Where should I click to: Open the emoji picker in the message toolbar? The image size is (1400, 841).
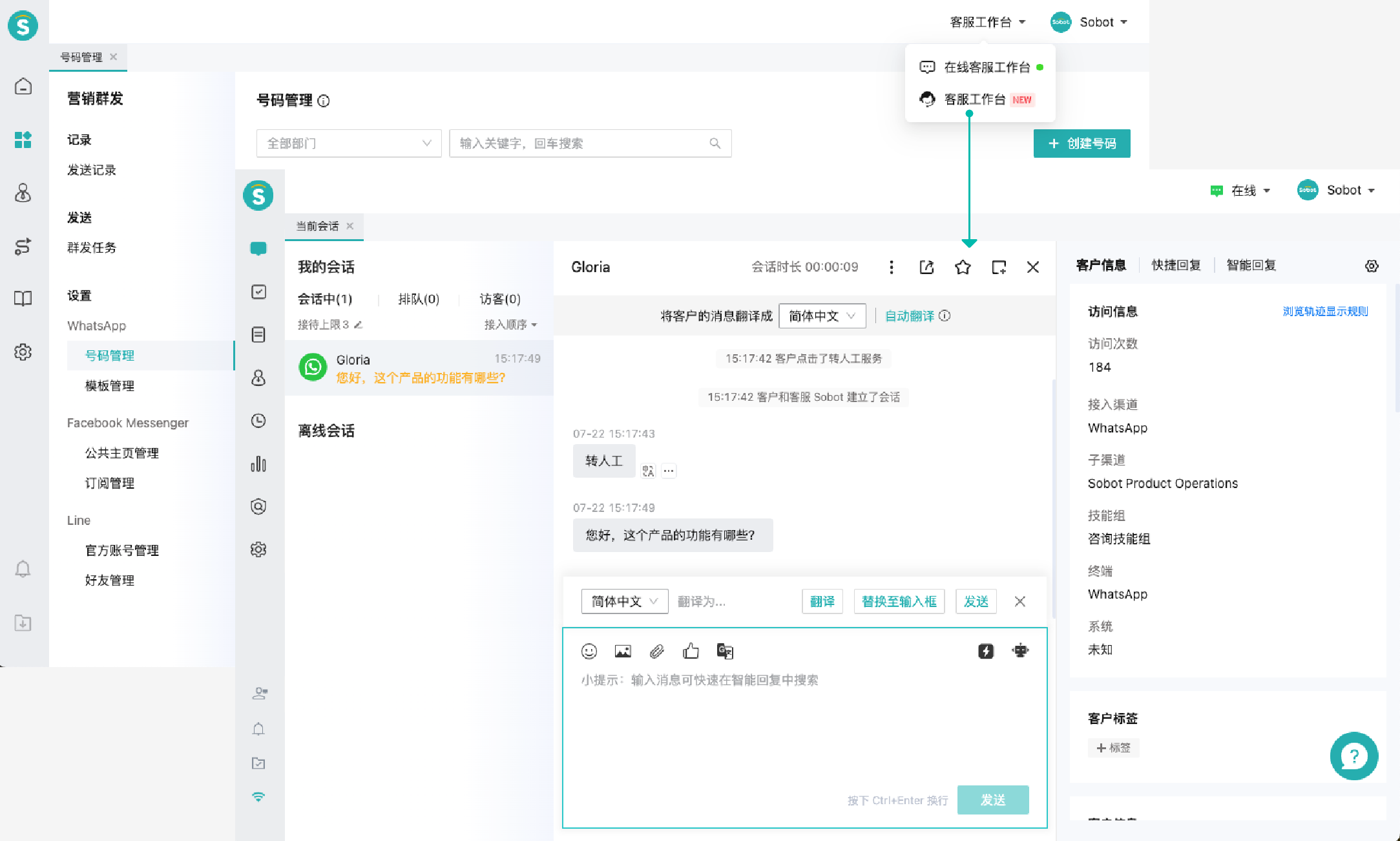click(589, 652)
